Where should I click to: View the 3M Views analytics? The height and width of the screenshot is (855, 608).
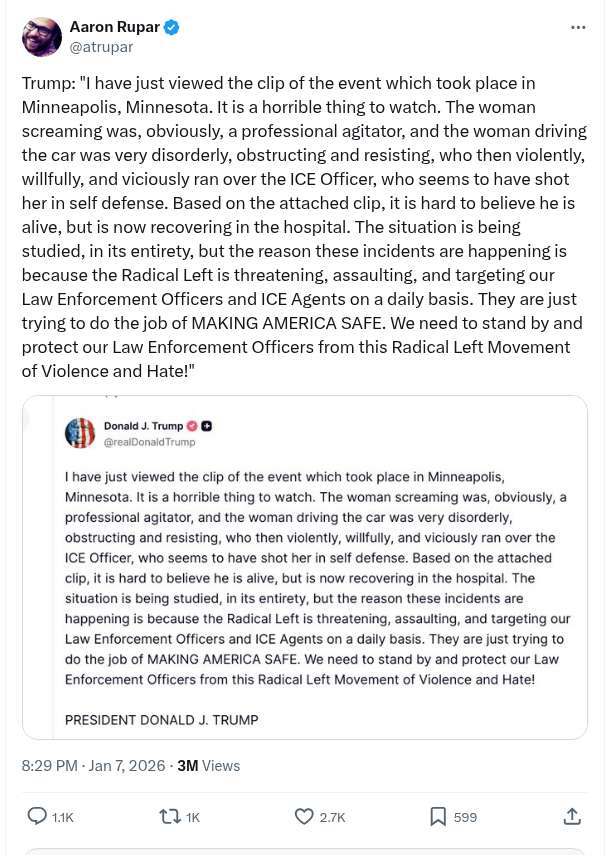[208, 766]
